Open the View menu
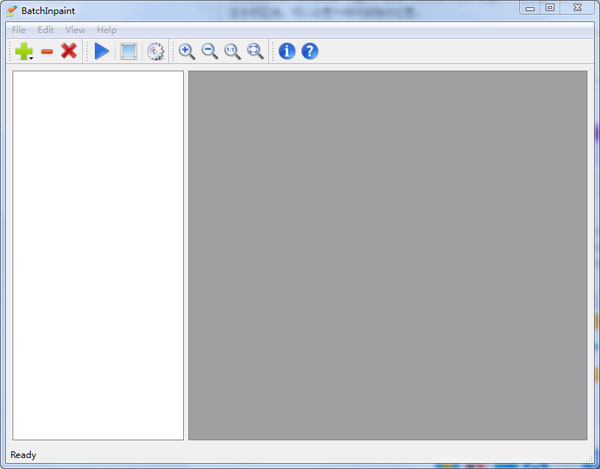 pyautogui.click(x=75, y=30)
